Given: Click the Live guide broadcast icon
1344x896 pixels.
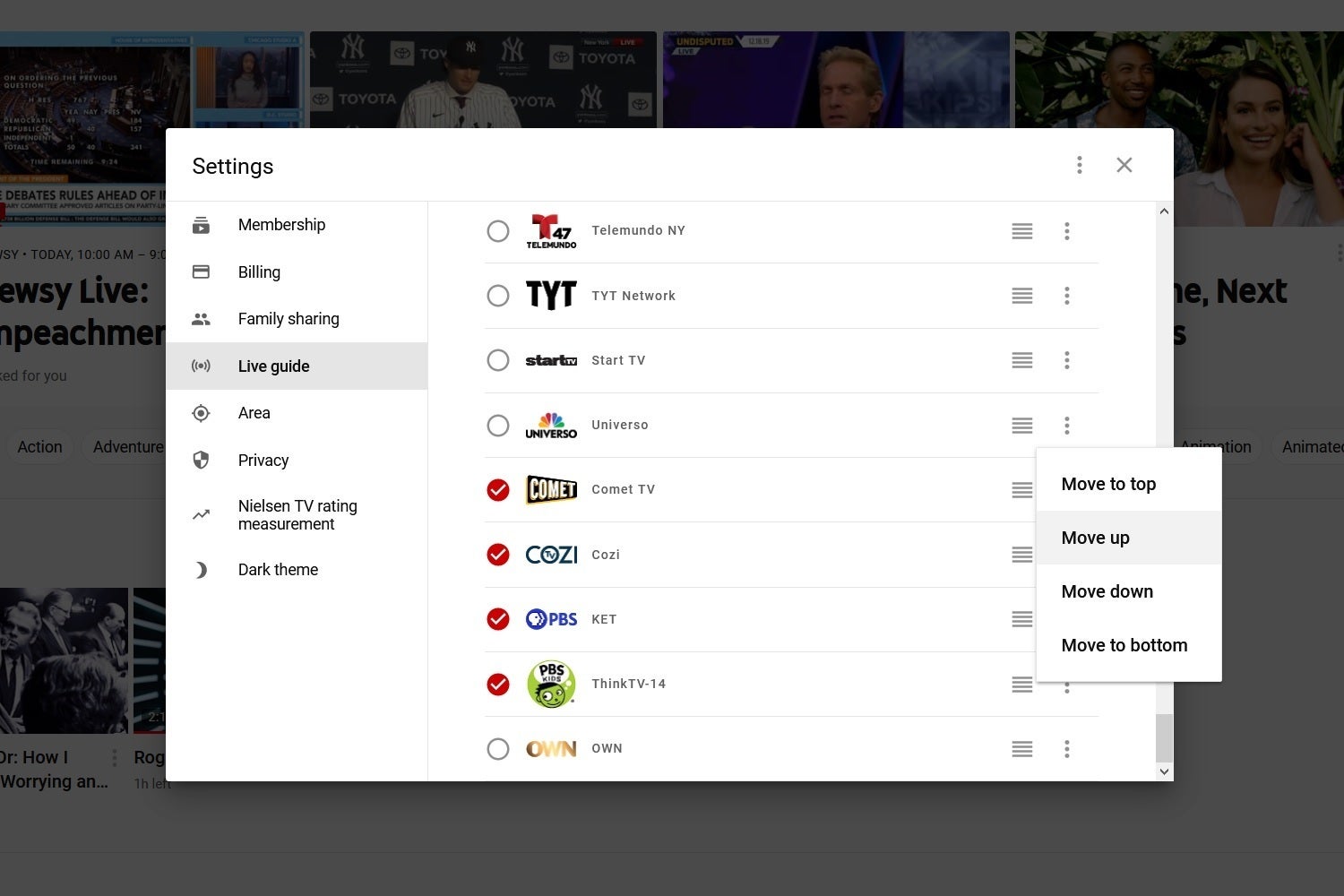Looking at the screenshot, I should click(x=201, y=366).
